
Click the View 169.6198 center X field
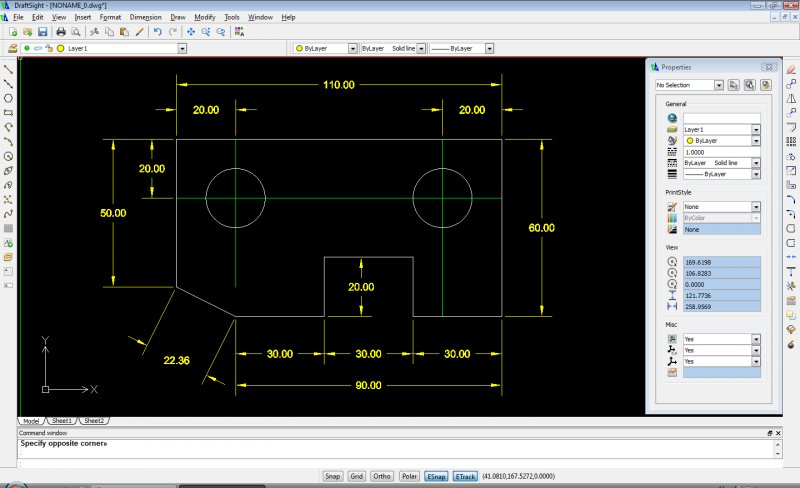click(x=721, y=262)
